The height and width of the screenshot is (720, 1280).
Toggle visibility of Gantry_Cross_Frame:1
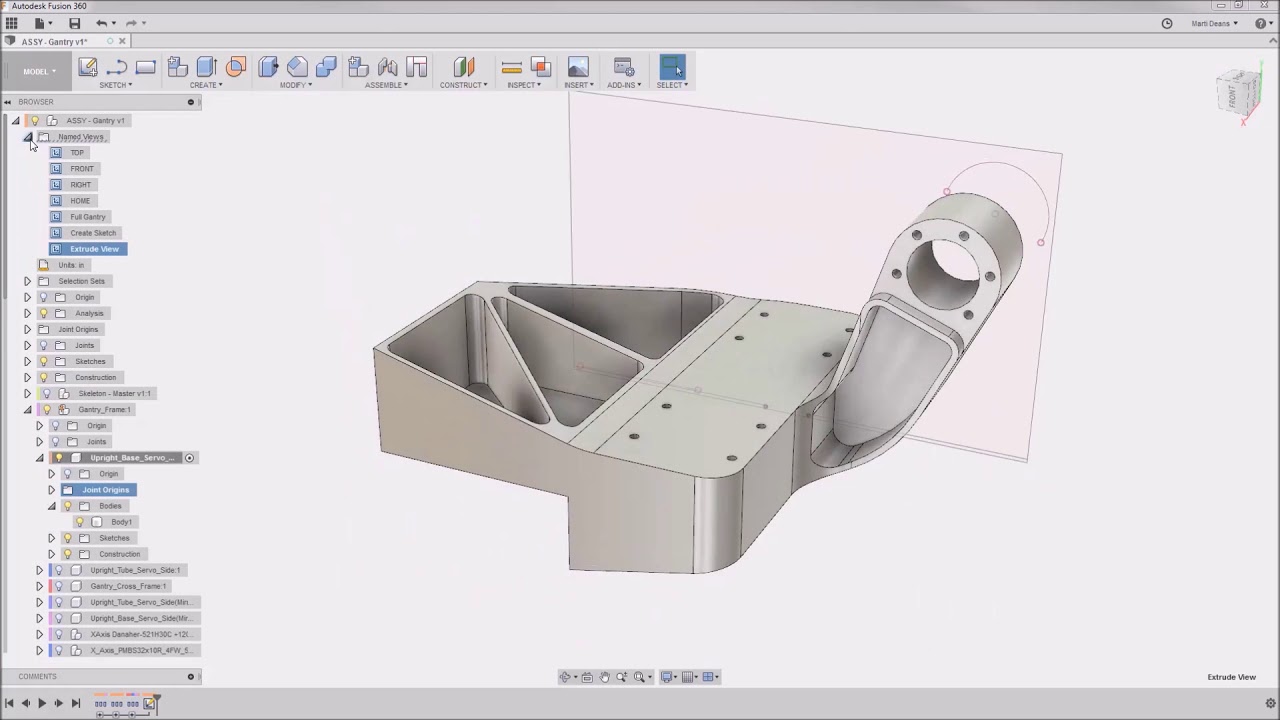[58, 586]
